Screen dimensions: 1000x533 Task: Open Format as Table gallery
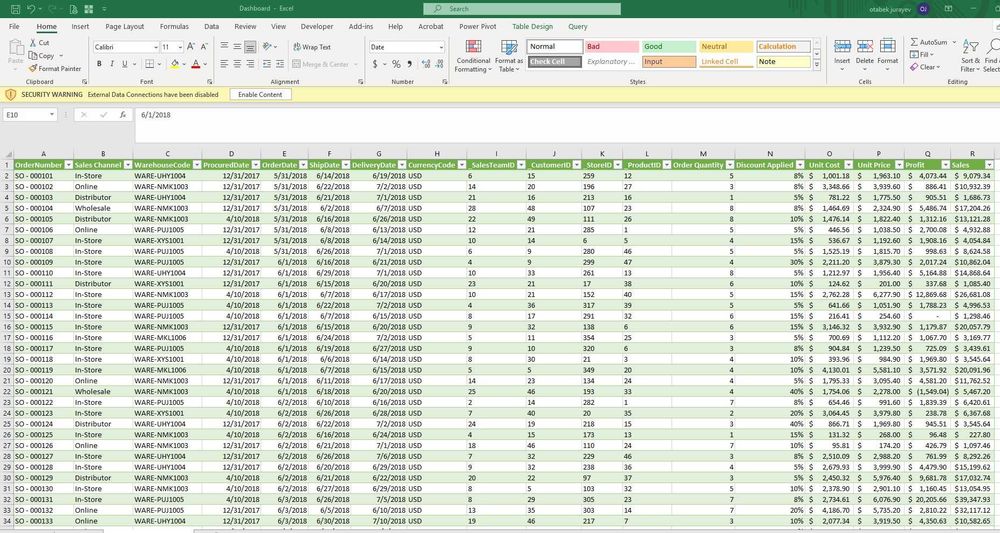click(x=509, y=56)
